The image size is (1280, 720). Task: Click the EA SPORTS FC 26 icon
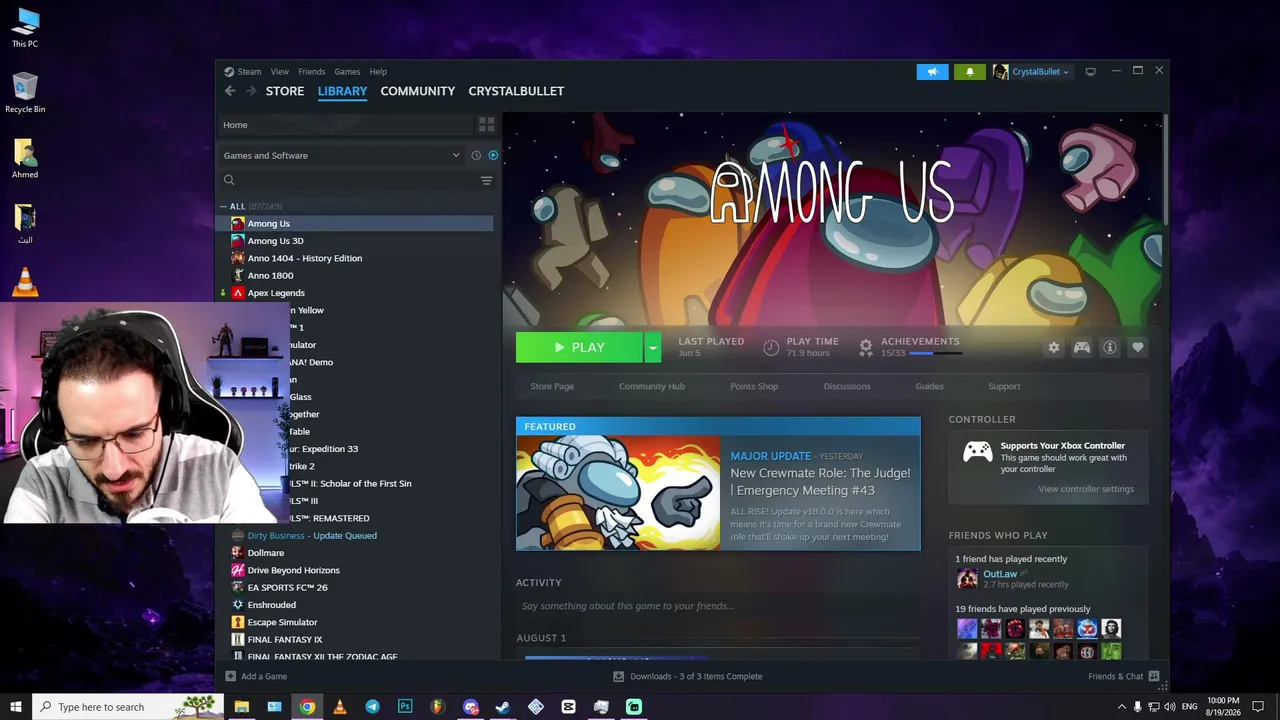point(237,587)
